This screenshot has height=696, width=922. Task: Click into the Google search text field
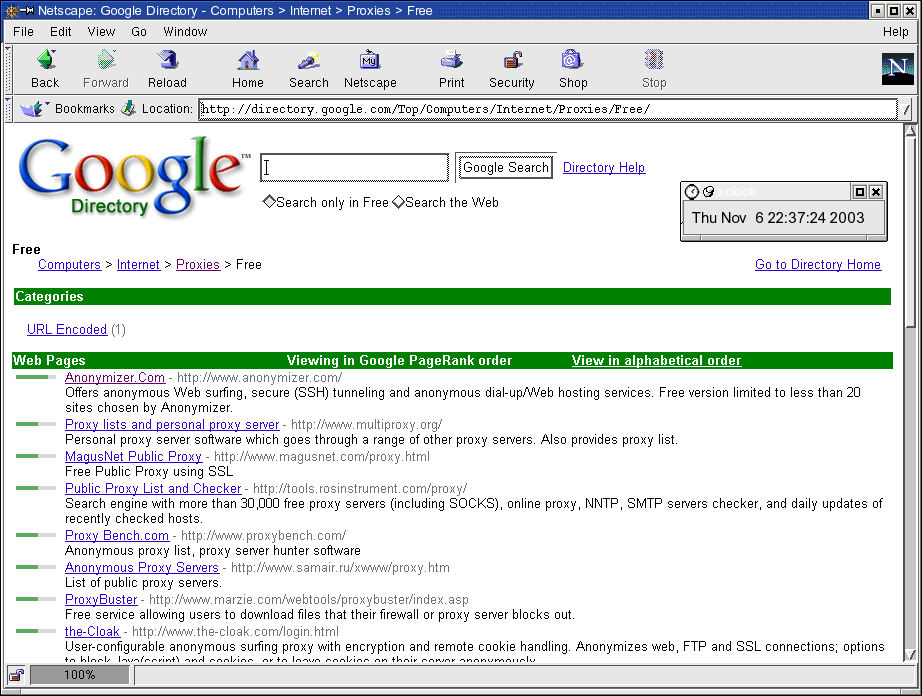tap(355, 168)
